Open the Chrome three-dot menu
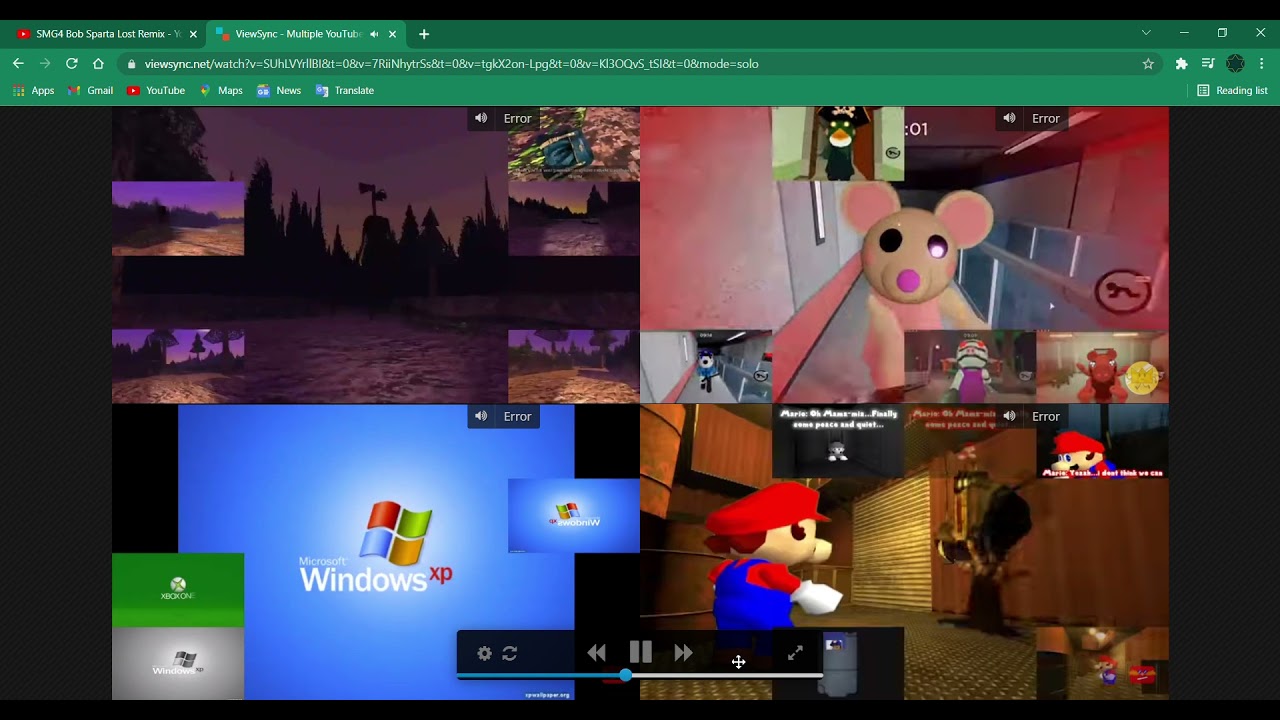Image resolution: width=1280 pixels, height=720 pixels. 1262,63
